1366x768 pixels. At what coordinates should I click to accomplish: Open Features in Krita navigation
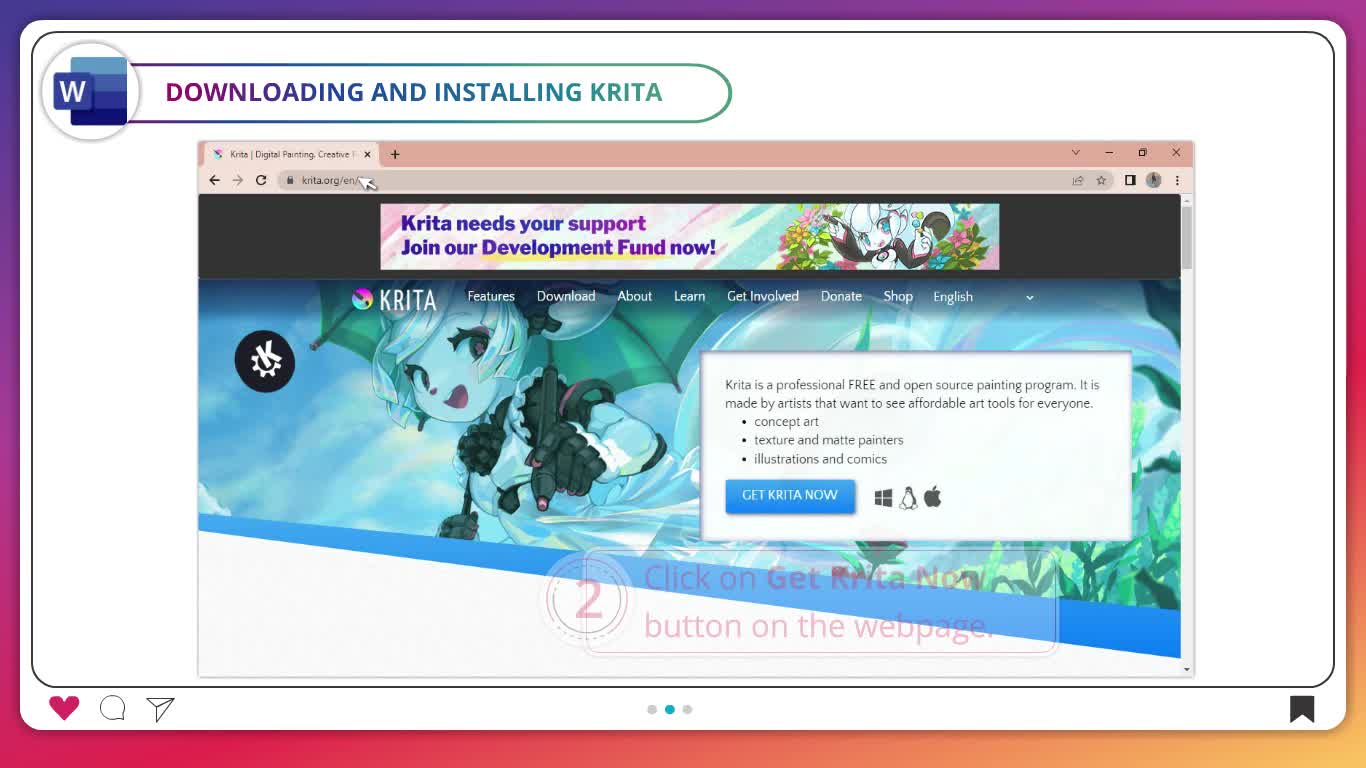click(491, 296)
